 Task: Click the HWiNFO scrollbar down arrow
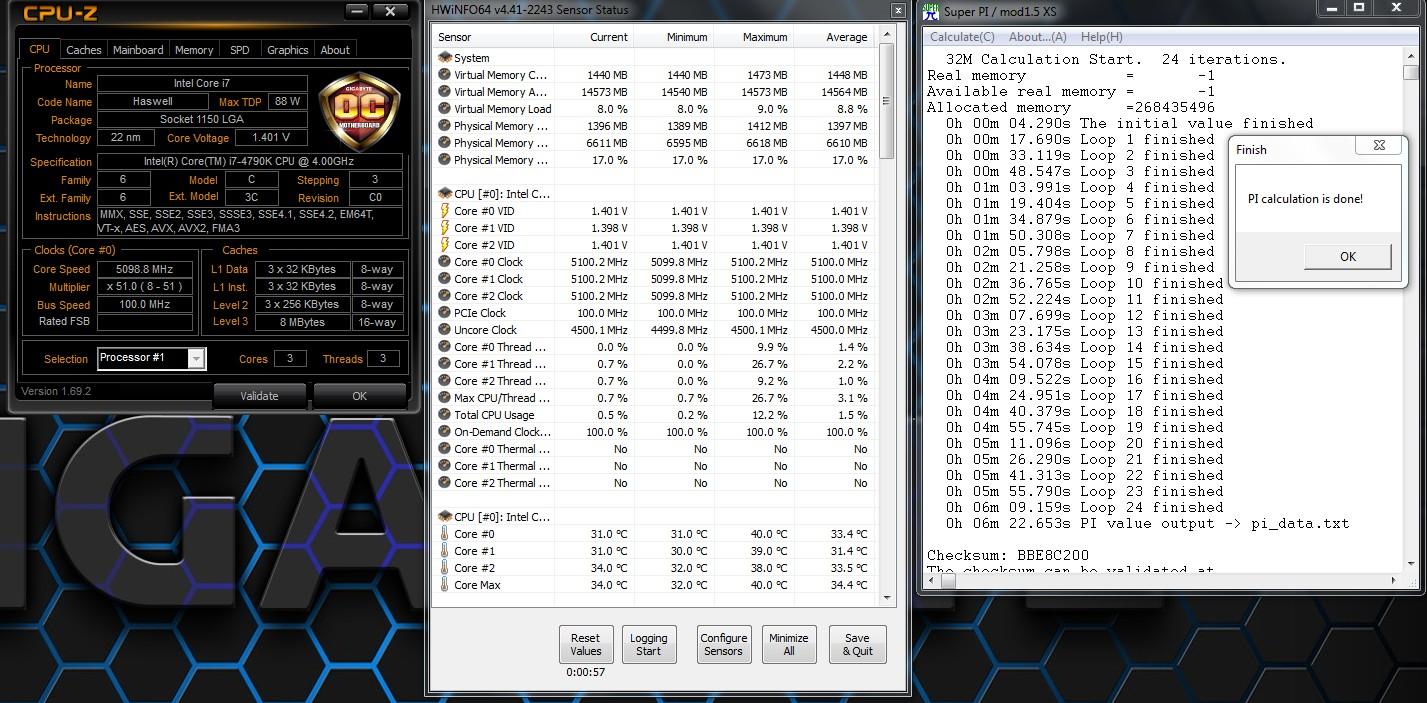pyautogui.click(x=886, y=597)
